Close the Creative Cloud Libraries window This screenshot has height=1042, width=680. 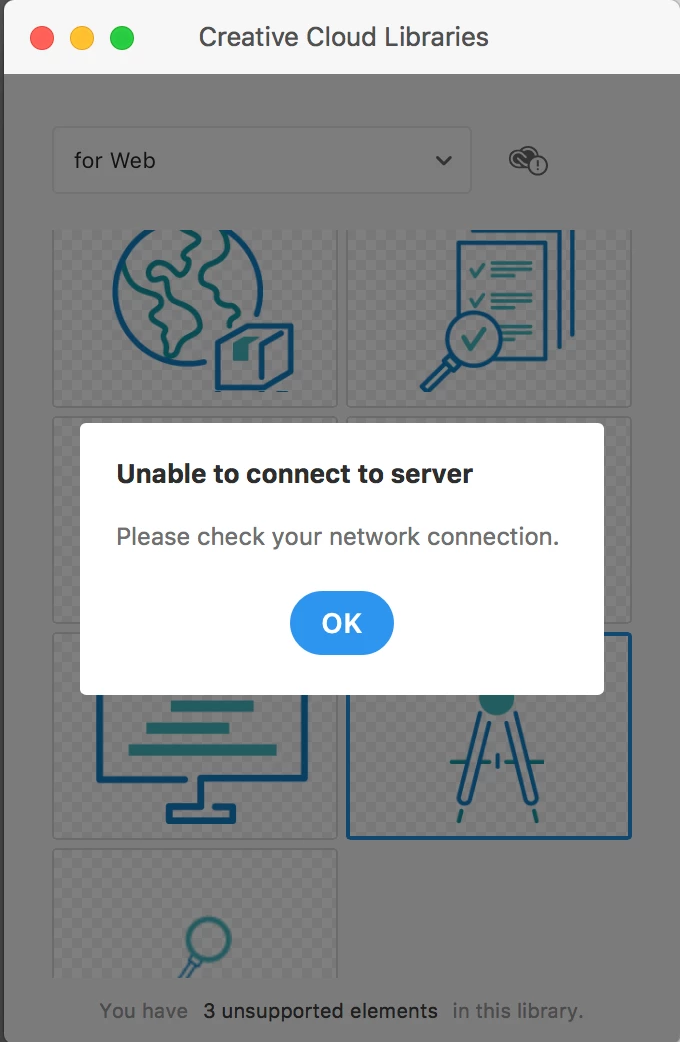coord(42,38)
